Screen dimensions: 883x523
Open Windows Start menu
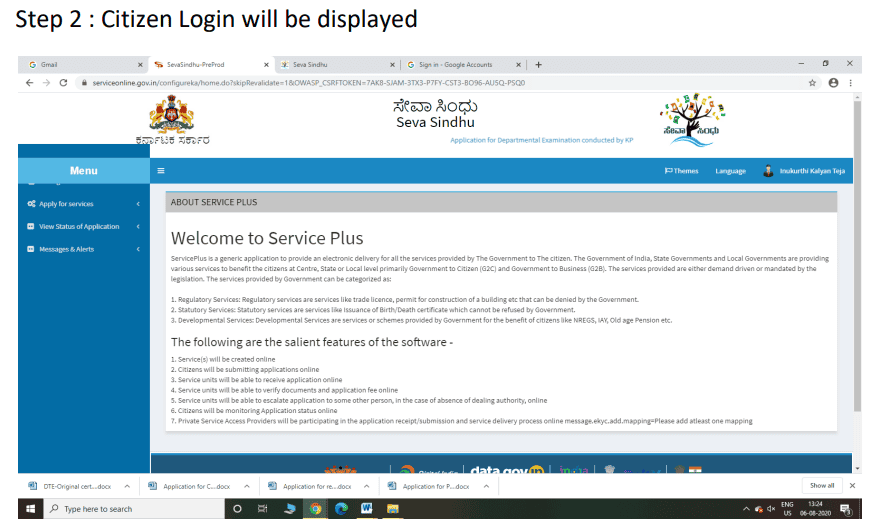30,509
